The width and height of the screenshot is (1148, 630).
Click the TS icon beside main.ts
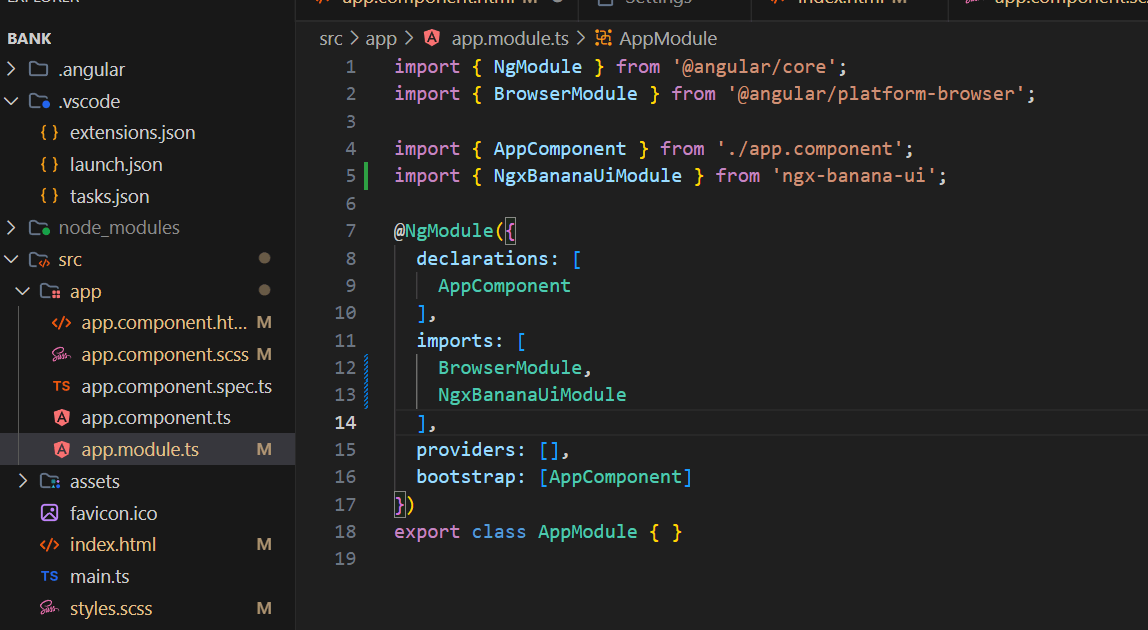[x=50, y=577]
